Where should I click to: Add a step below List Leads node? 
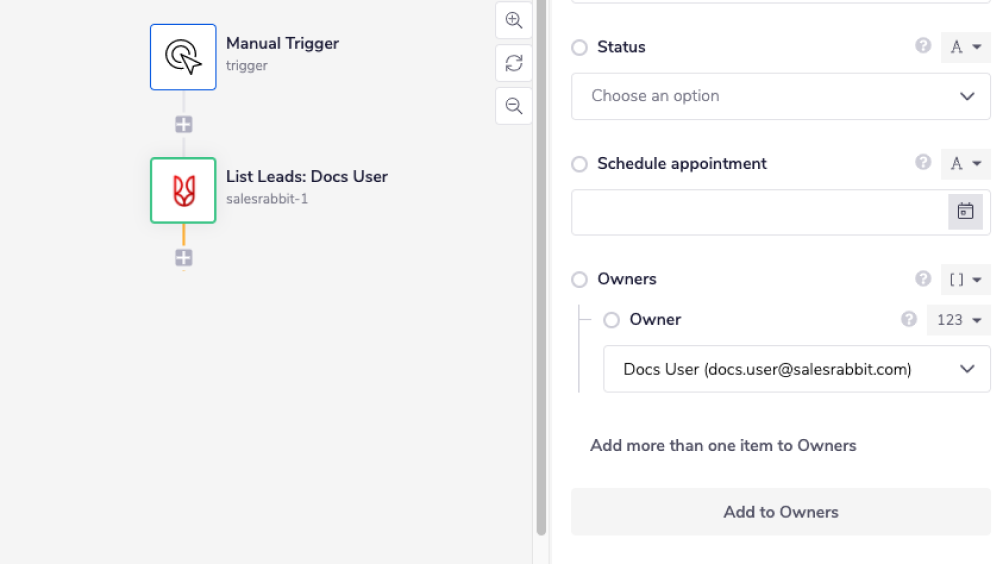184,258
